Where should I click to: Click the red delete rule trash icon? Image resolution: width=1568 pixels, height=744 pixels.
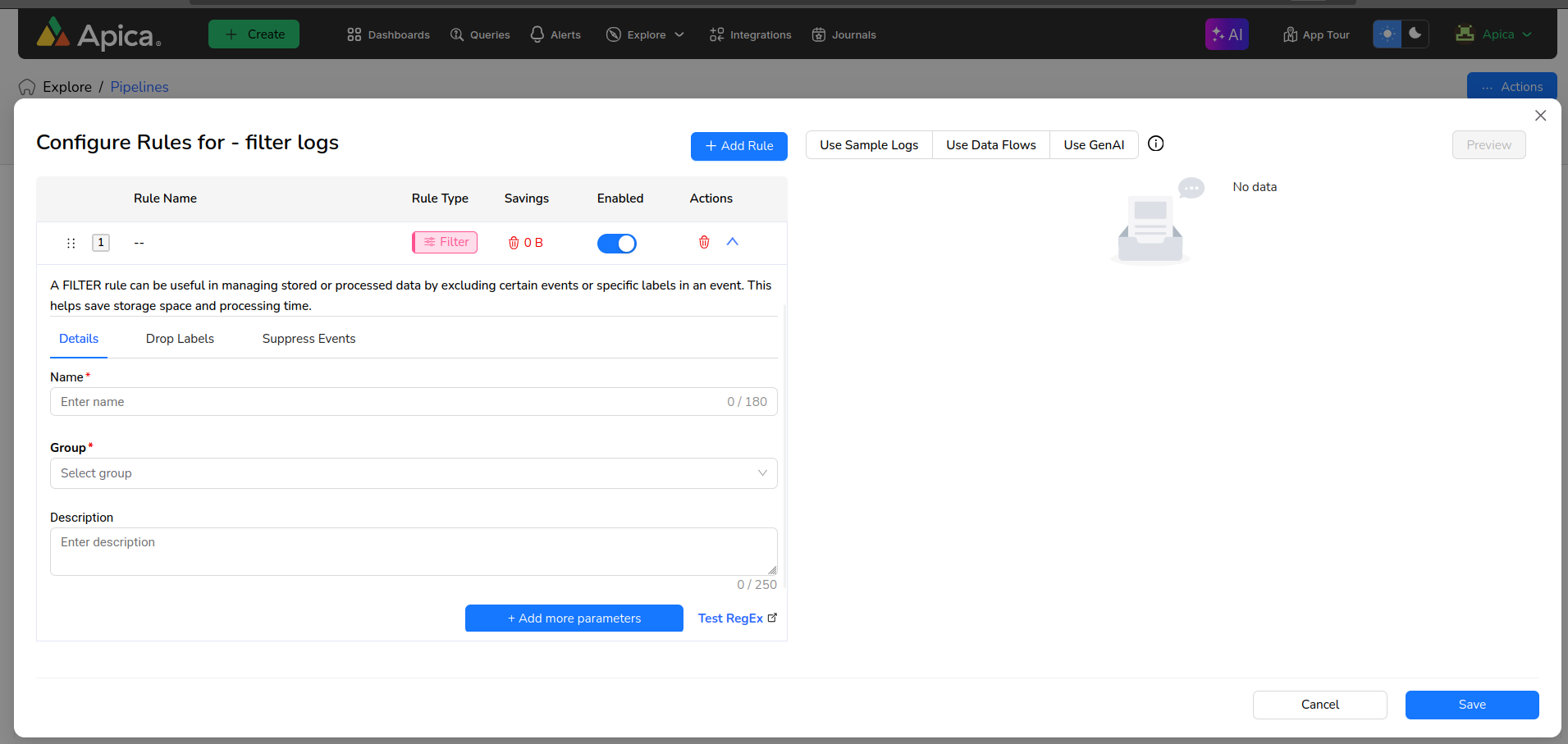(x=703, y=242)
